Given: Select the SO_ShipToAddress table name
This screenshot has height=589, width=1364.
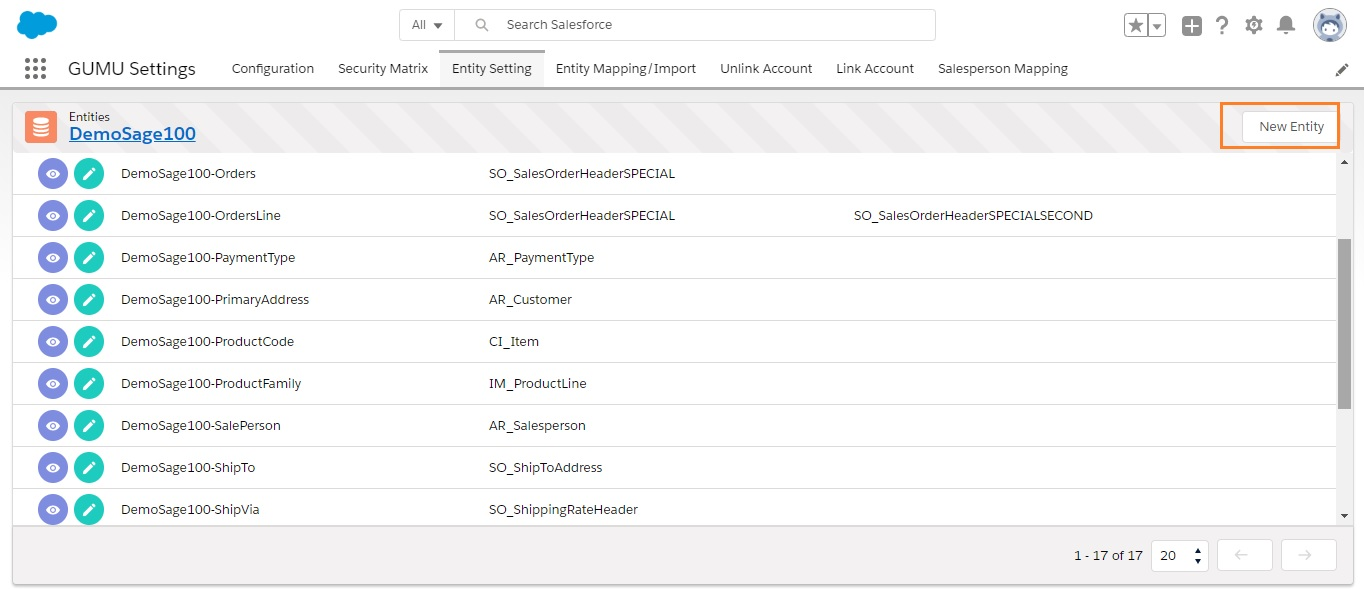Looking at the screenshot, I should click(x=545, y=468).
